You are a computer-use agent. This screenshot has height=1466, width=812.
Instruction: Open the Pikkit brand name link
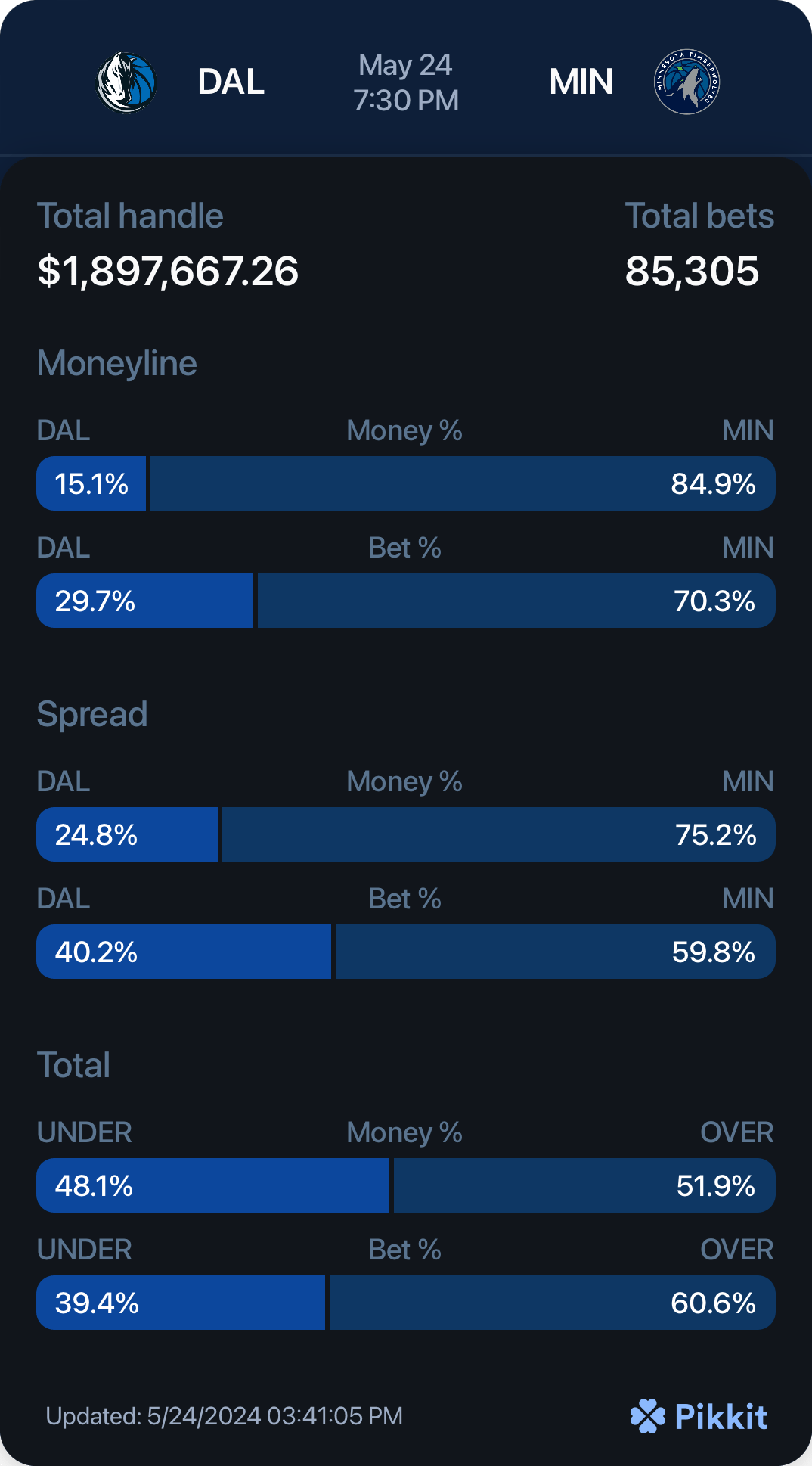click(721, 1417)
